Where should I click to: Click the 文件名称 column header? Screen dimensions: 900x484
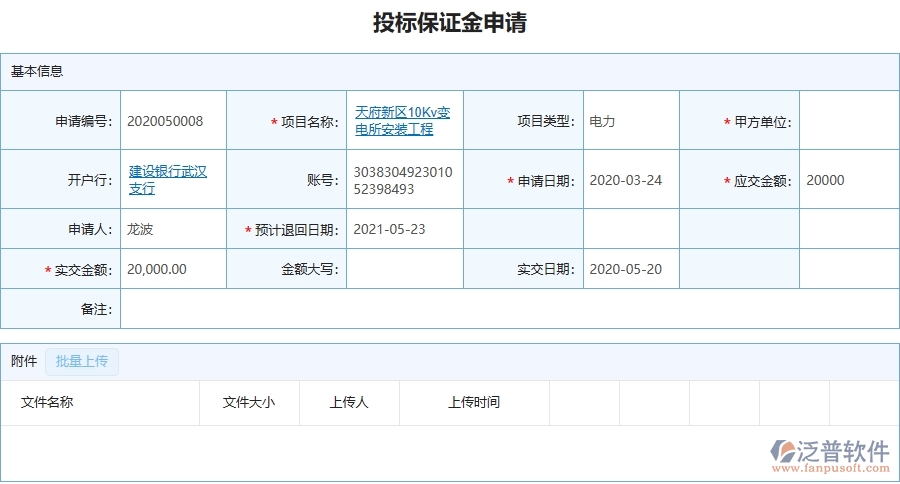pyautogui.click(x=47, y=402)
